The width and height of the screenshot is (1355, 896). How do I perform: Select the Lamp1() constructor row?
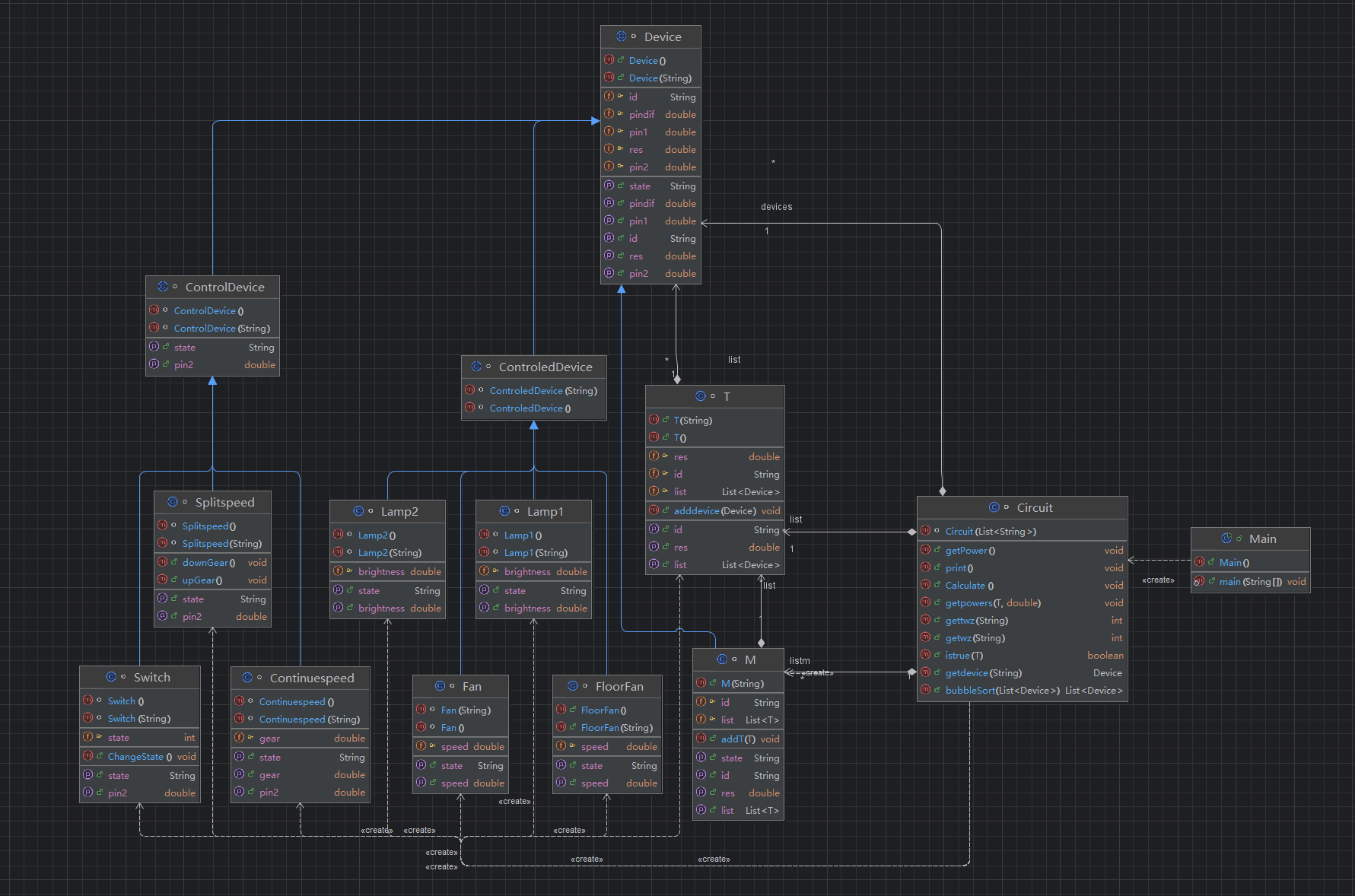point(533,535)
